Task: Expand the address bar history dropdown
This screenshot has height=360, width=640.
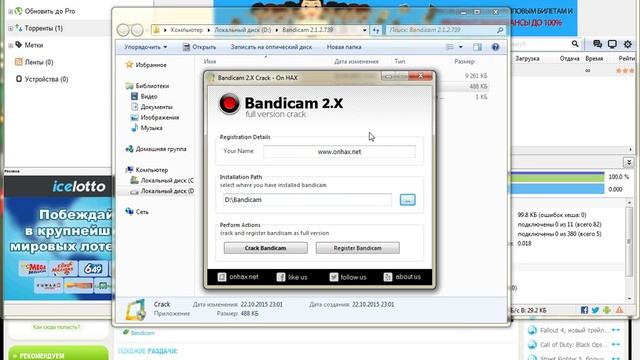Action: (x=364, y=30)
